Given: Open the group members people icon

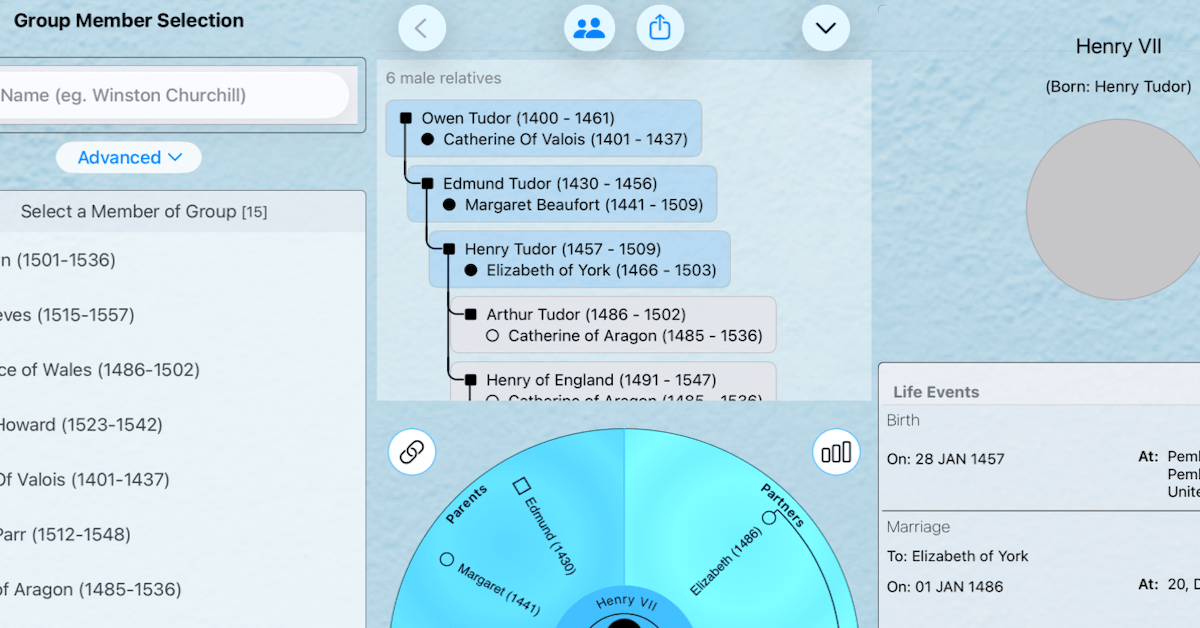Looking at the screenshot, I should pos(589,28).
